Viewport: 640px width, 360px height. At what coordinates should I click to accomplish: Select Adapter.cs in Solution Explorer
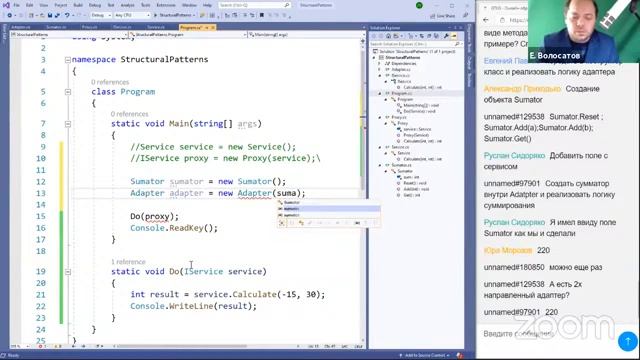(x=400, y=70)
